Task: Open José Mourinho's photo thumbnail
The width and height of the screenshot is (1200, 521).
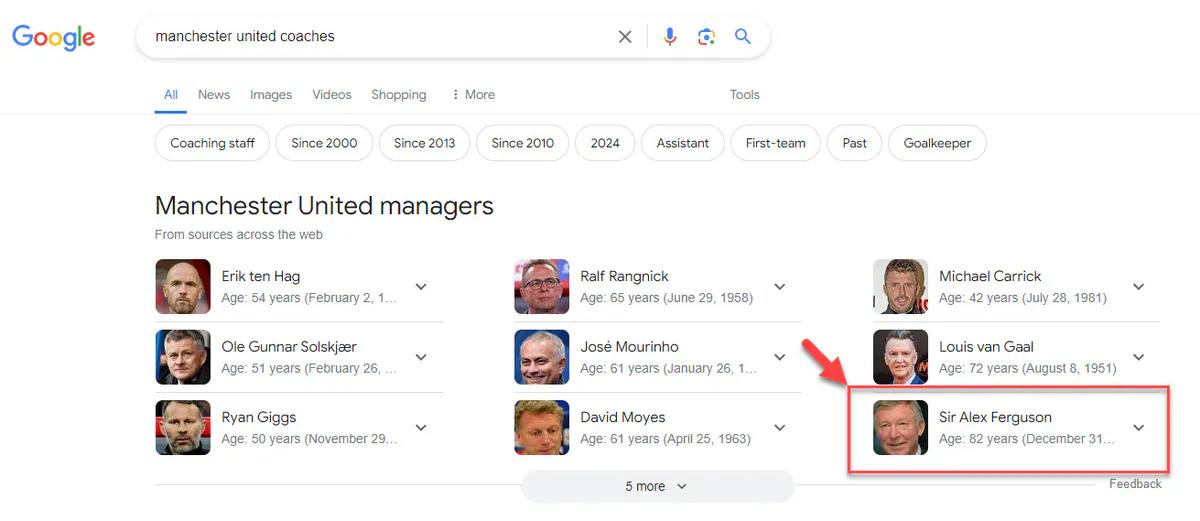Action: (x=542, y=357)
